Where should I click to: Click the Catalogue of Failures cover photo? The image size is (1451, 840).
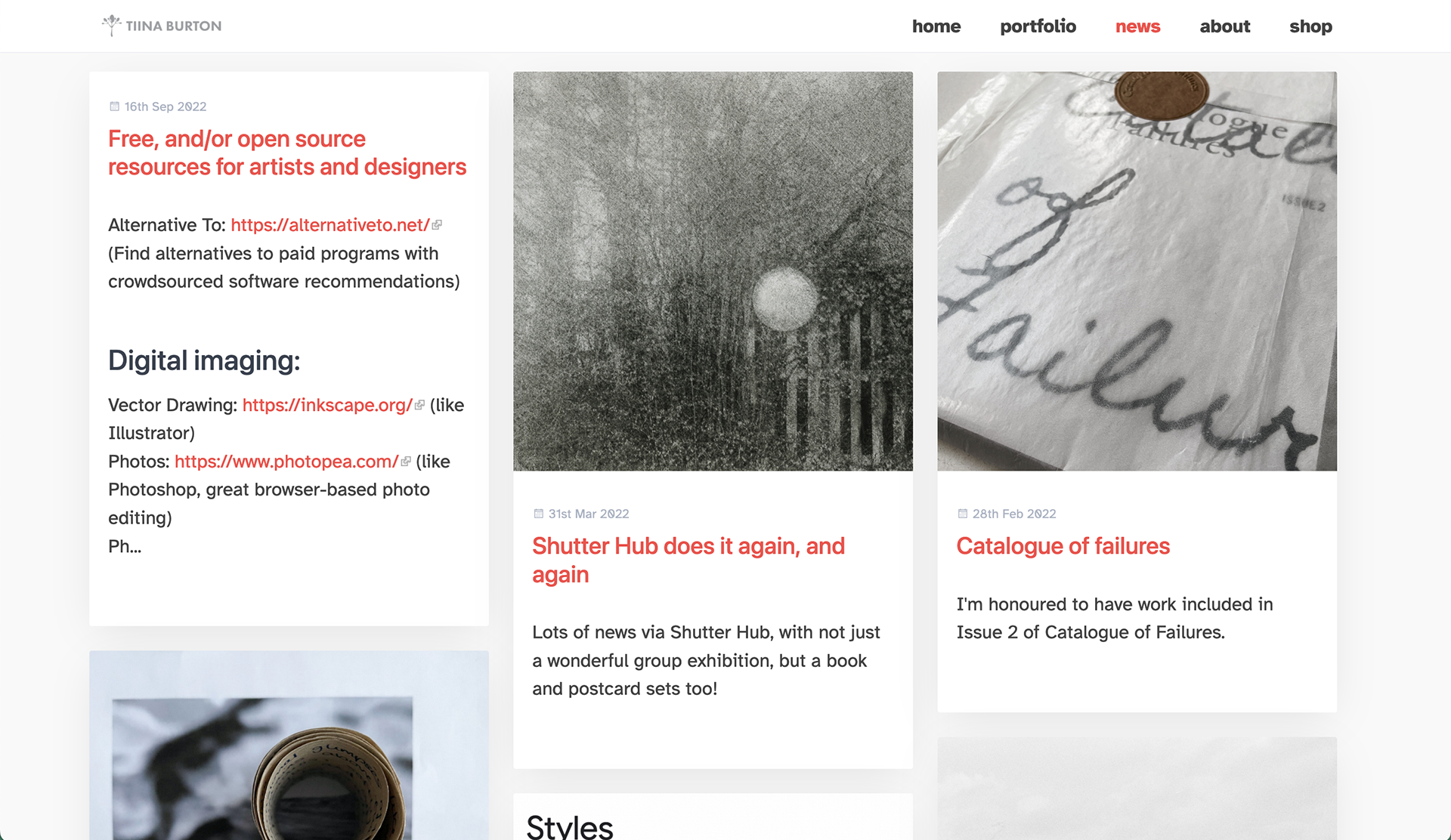[x=1137, y=271]
